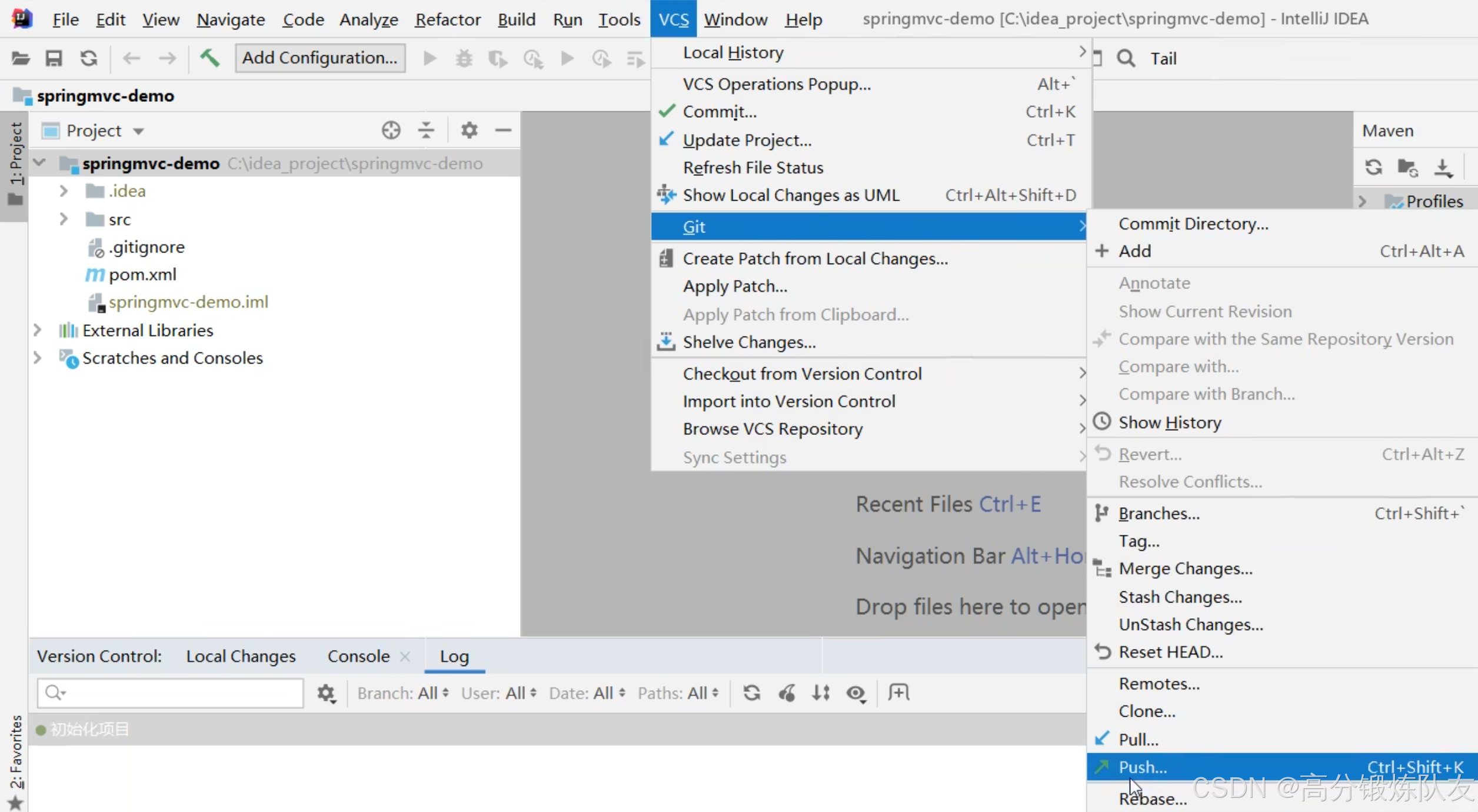Click Run with Coverage shield icon
This screenshot has height=812, width=1478.
tap(498, 58)
